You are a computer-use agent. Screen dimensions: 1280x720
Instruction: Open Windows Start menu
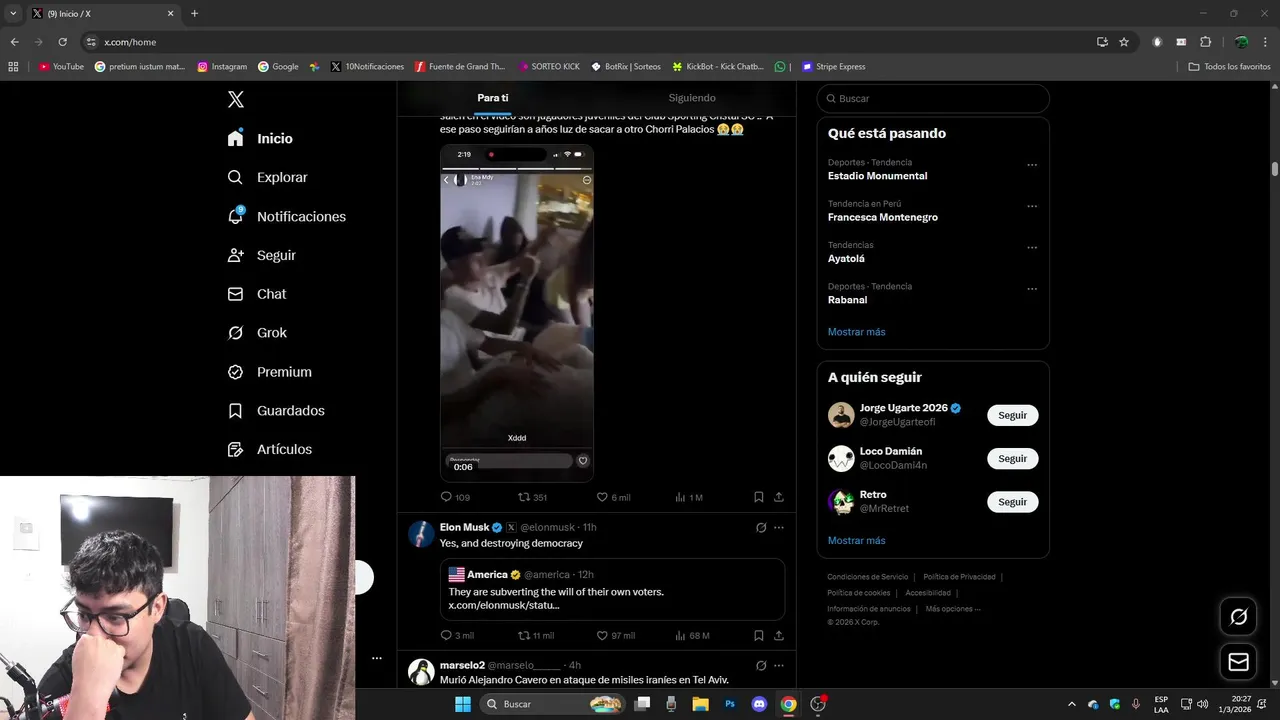click(x=463, y=704)
